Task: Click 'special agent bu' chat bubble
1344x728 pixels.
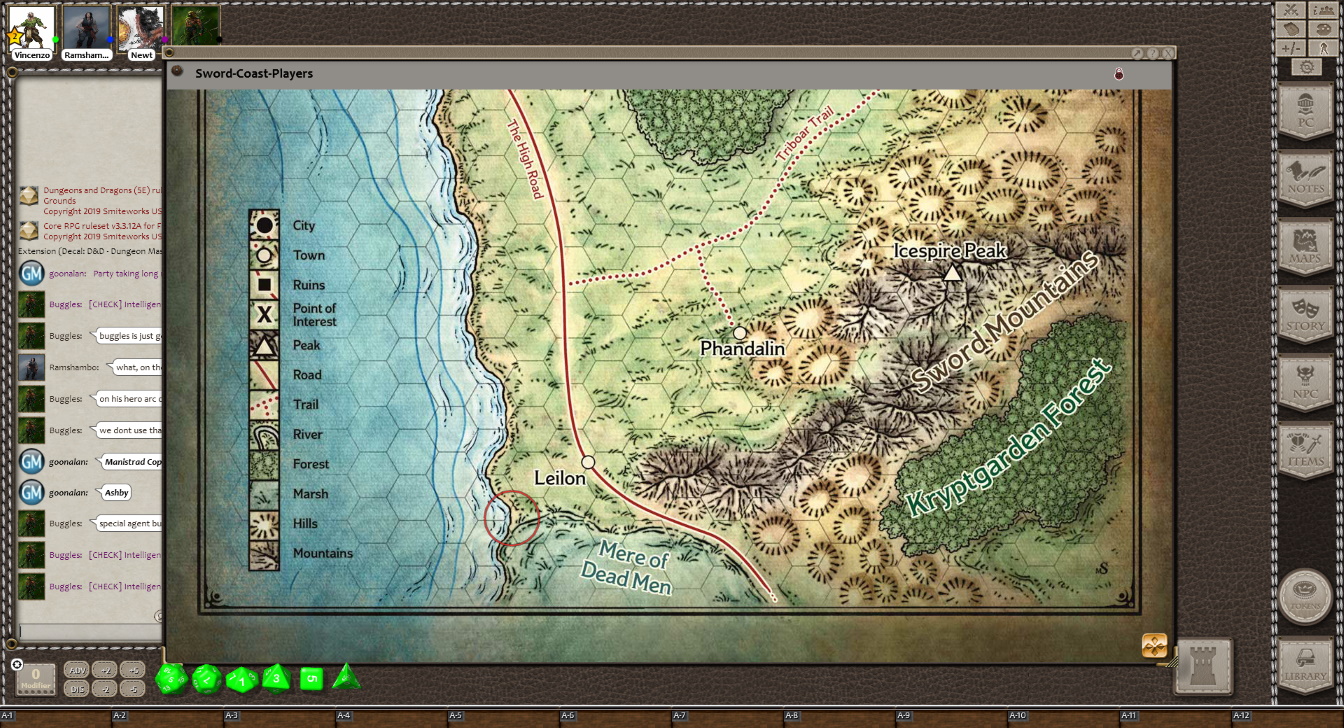Action: 127,523
